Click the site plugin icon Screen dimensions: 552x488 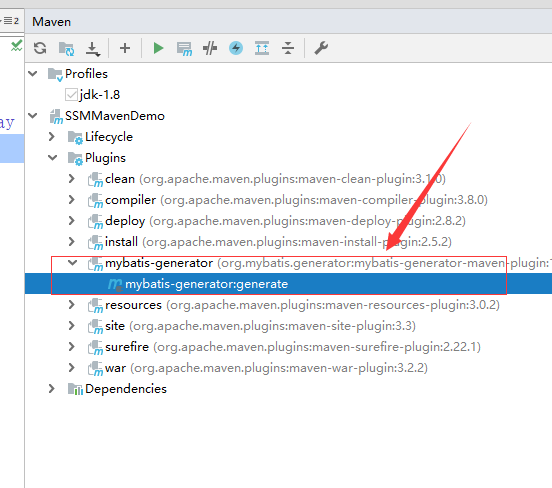pos(95,327)
